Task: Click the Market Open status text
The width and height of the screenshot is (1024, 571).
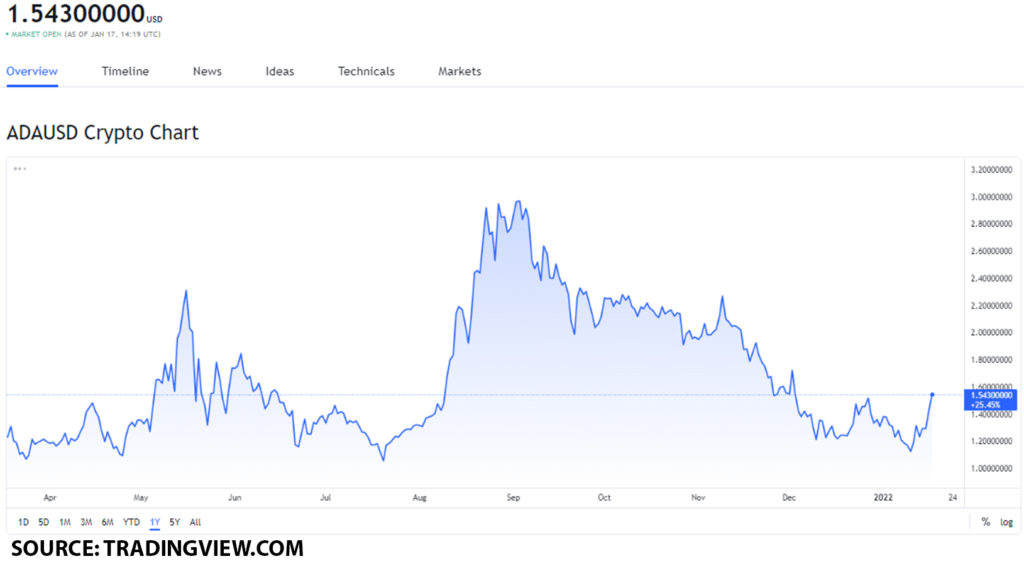Action: coord(37,34)
